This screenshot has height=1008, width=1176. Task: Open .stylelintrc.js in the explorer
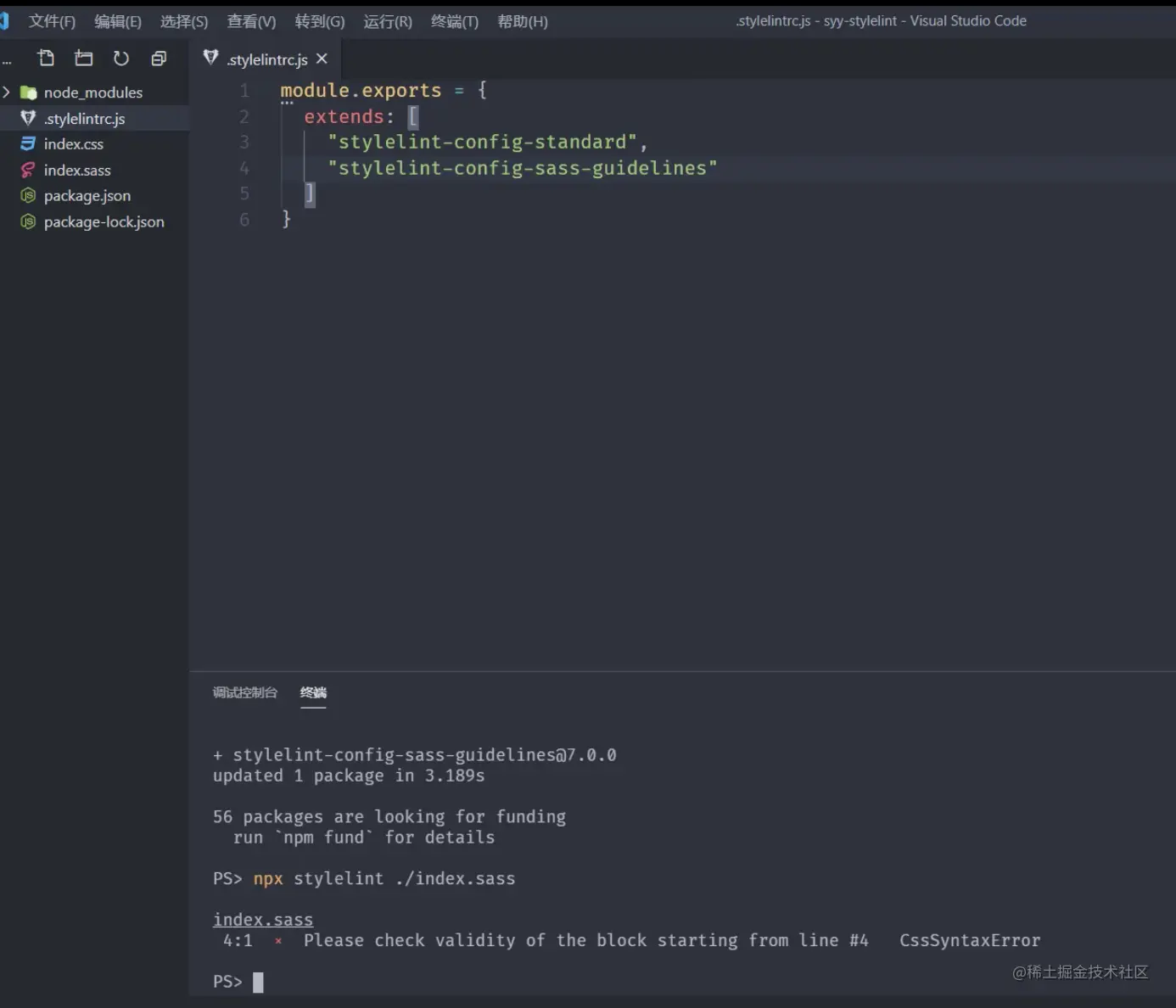pos(94,118)
